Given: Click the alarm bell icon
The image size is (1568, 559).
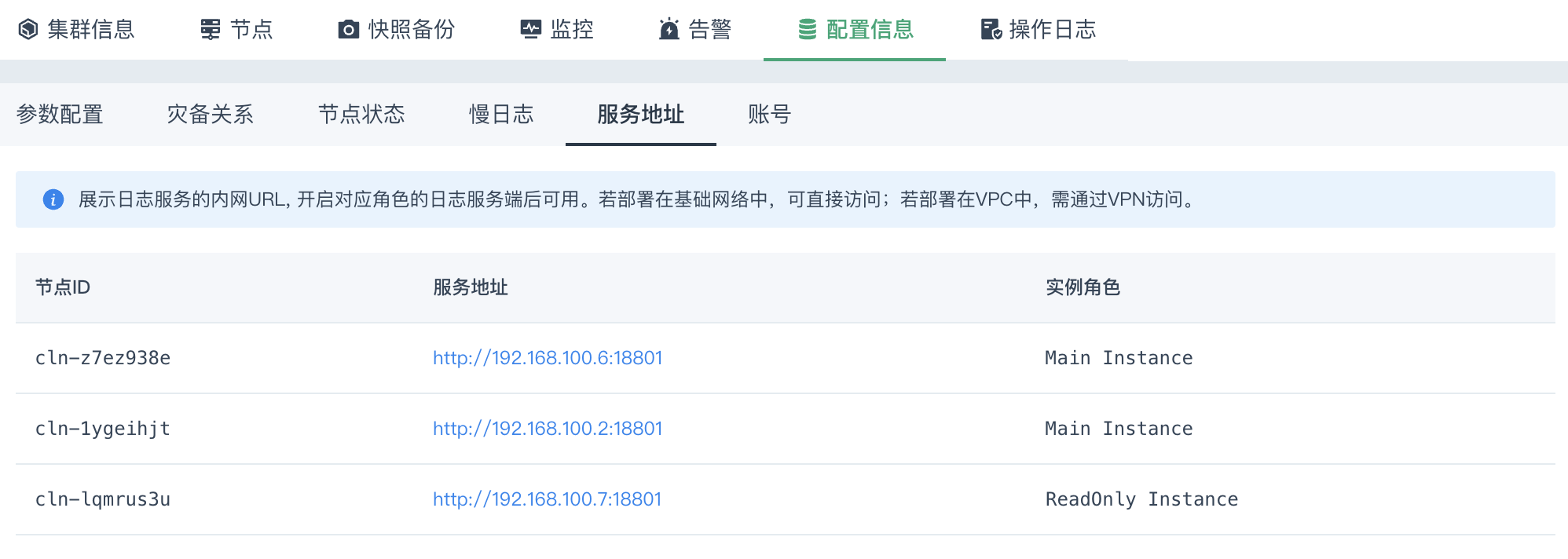Looking at the screenshot, I should coord(669,30).
